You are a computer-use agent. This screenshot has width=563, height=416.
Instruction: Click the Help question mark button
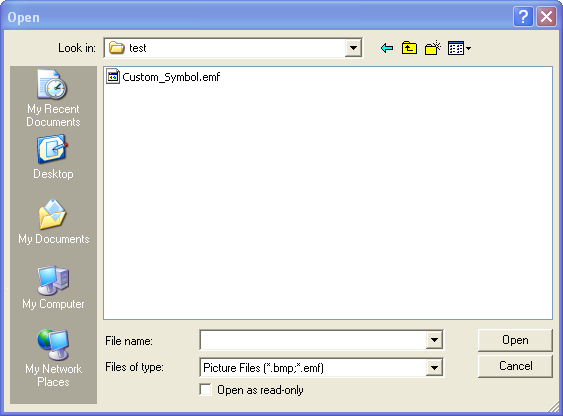(523, 17)
